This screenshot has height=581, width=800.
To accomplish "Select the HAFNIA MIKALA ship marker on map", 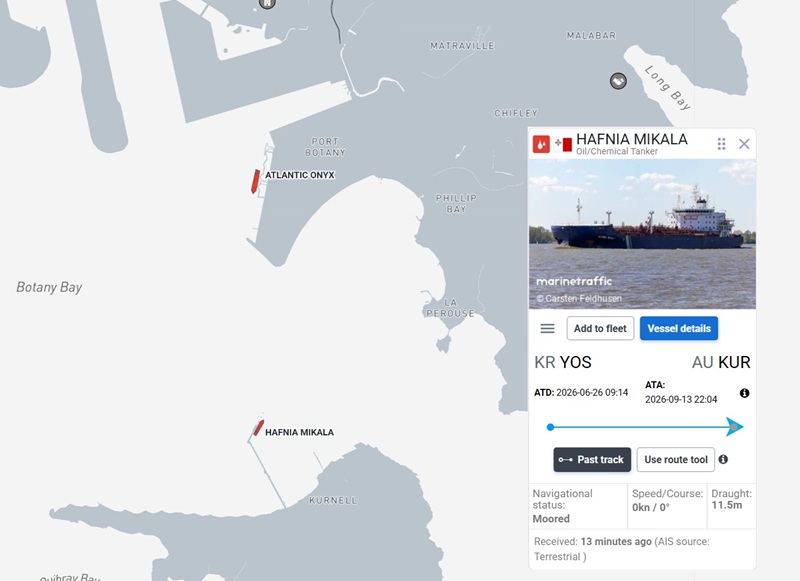I will (x=259, y=427).
